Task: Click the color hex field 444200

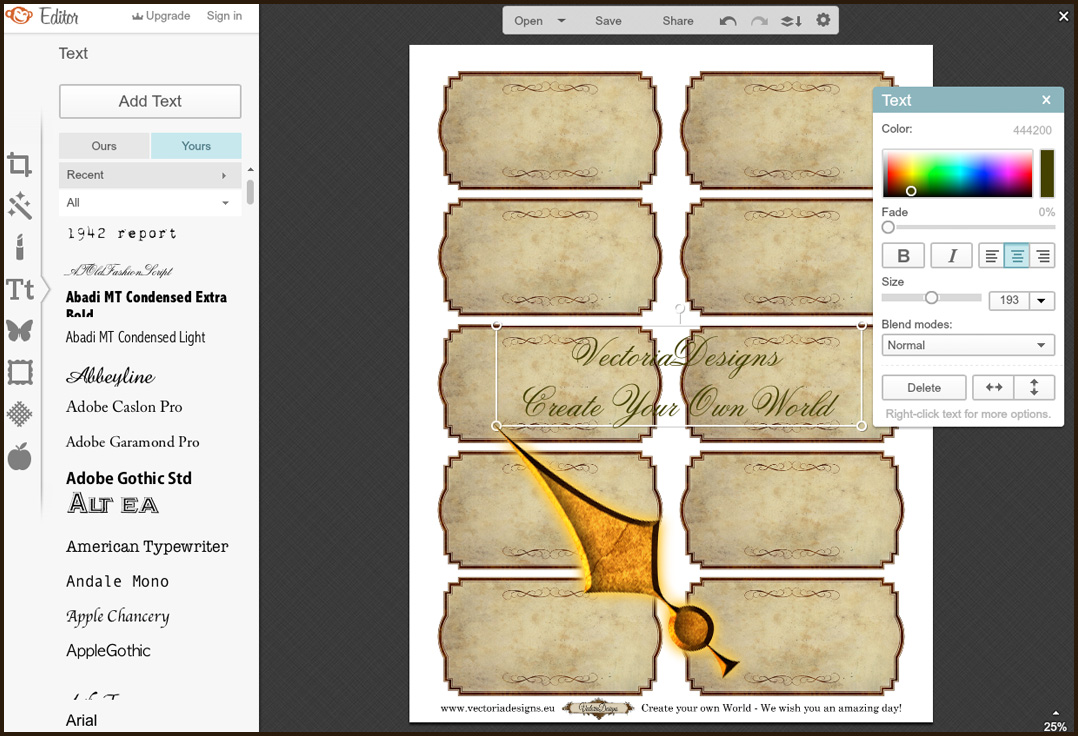Action: (1032, 130)
